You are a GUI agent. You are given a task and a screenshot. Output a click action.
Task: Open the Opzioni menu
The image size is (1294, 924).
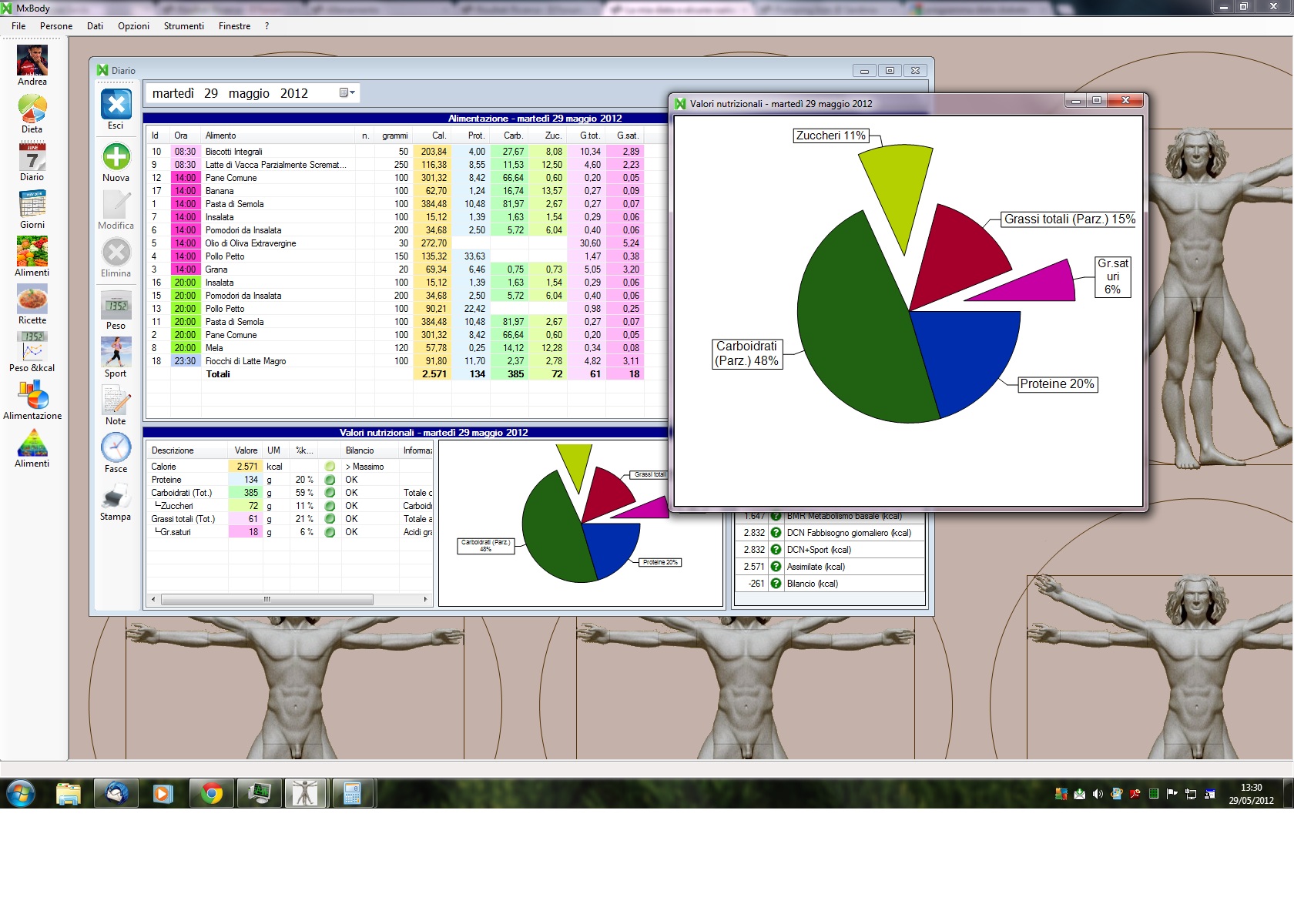point(133,26)
